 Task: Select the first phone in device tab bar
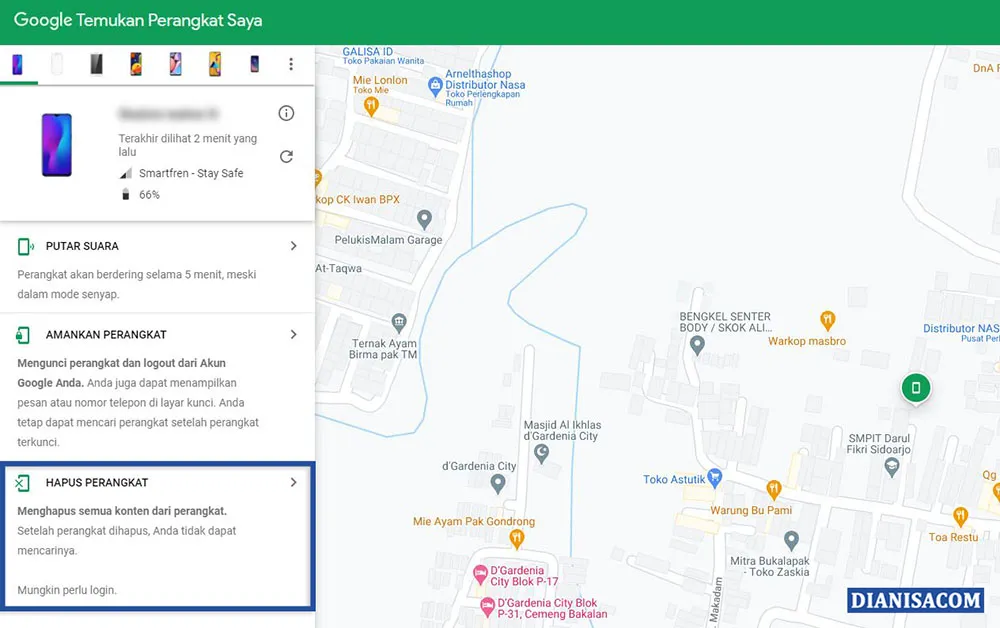18,63
